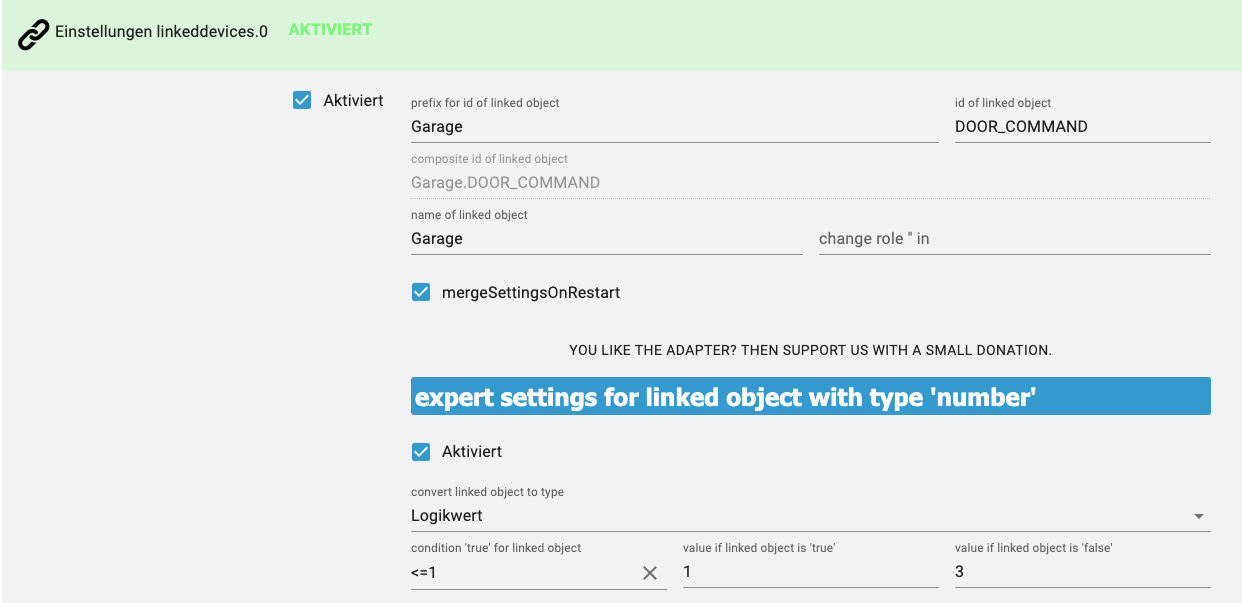Click the value if 'false' field
This screenshot has width=1242, height=603.
pos(1082,572)
